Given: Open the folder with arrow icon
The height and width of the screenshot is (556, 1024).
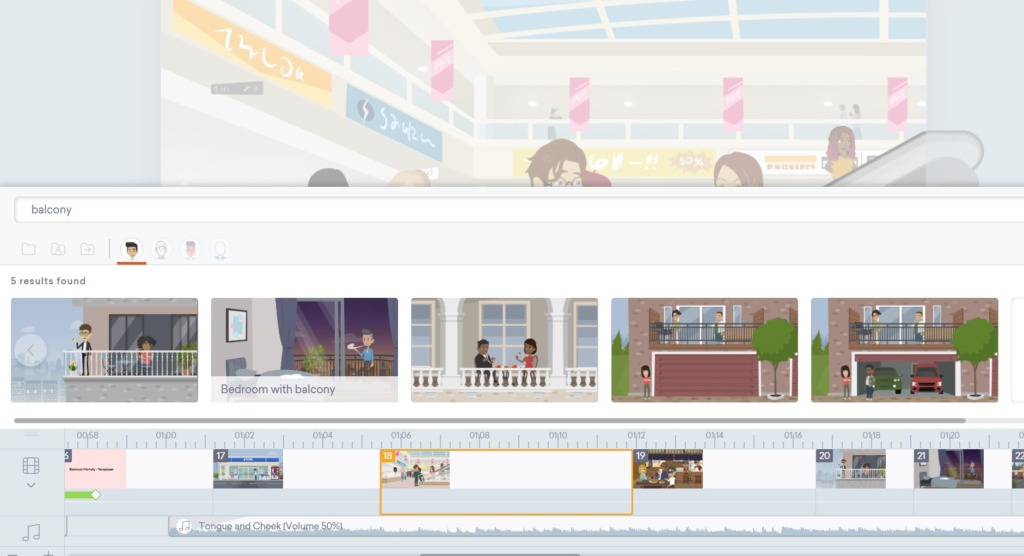Looking at the screenshot, I should [x=88, y=249].
